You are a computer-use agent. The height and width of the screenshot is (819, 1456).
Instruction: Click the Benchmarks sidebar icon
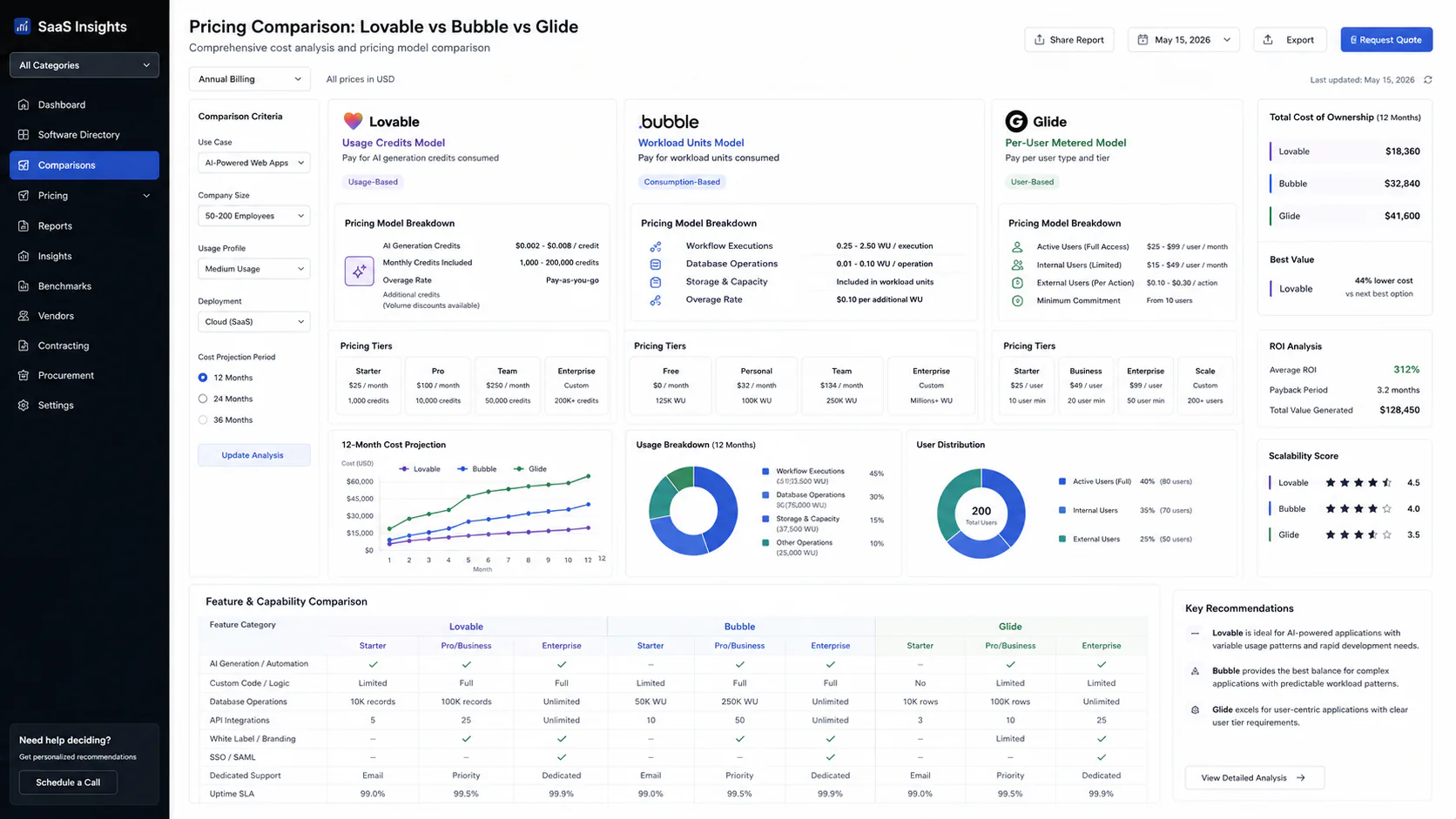click(24, 285)
